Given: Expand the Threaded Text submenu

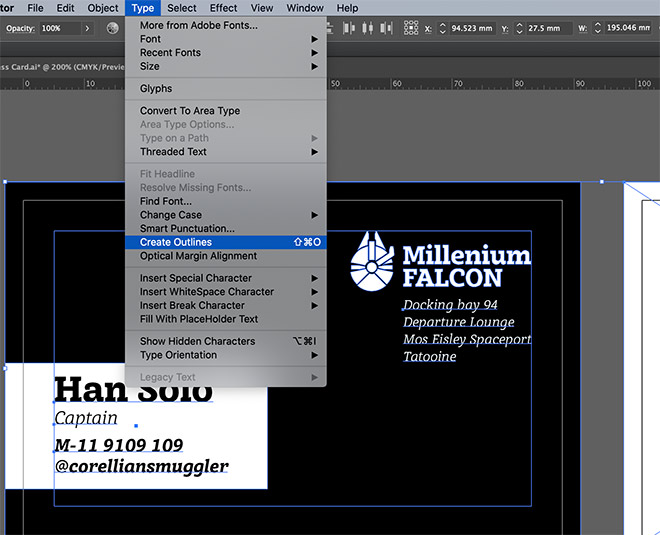Looking at the screenshot, I should 226,152.
